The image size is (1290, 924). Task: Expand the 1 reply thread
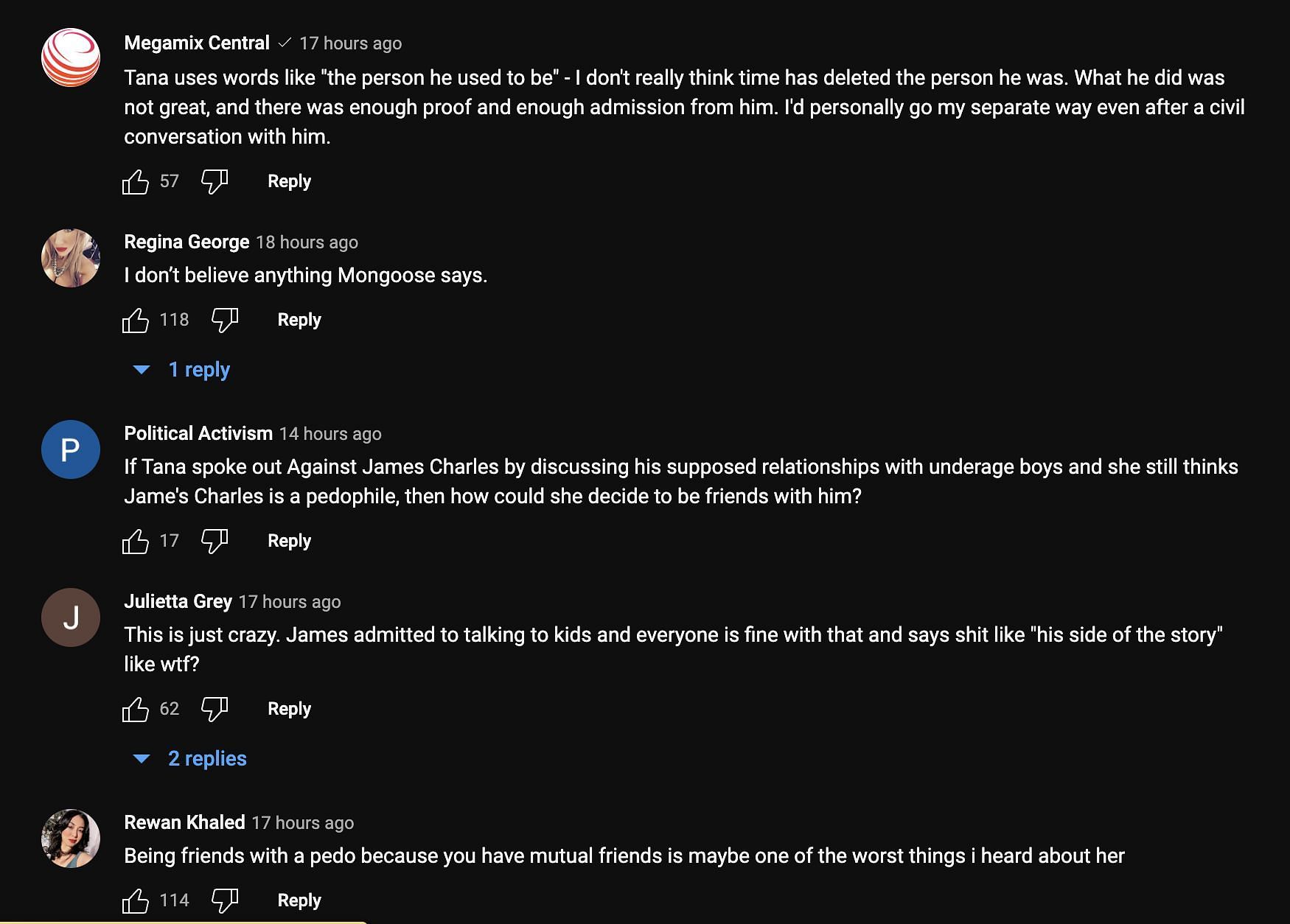tap(198, 370)
